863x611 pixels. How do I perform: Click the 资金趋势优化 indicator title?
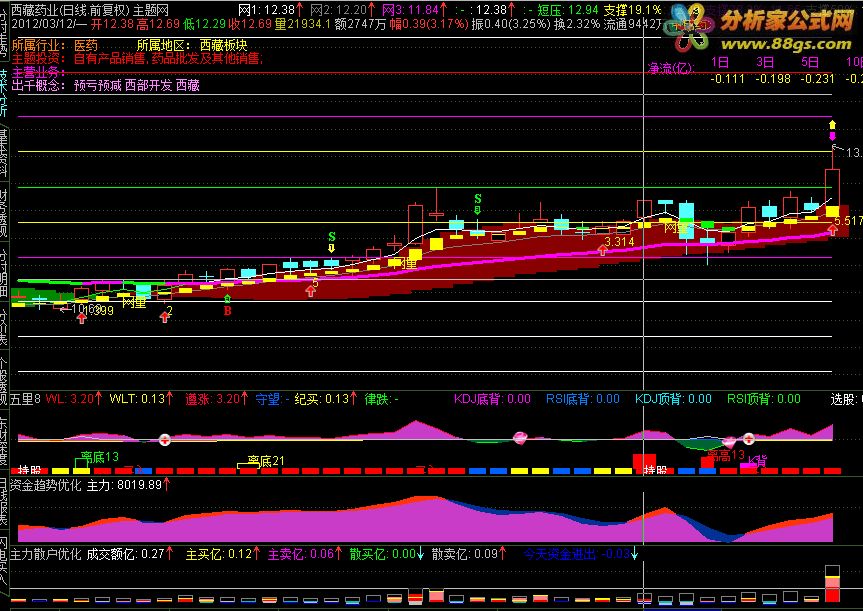[46, 485]
